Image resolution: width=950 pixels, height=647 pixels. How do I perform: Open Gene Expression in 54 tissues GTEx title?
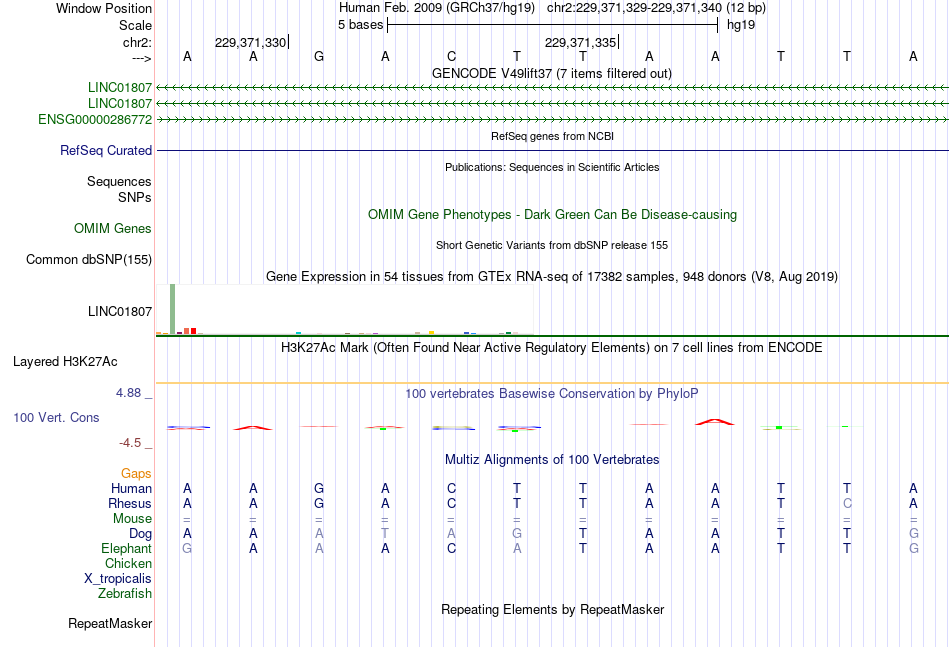point(552,277)
